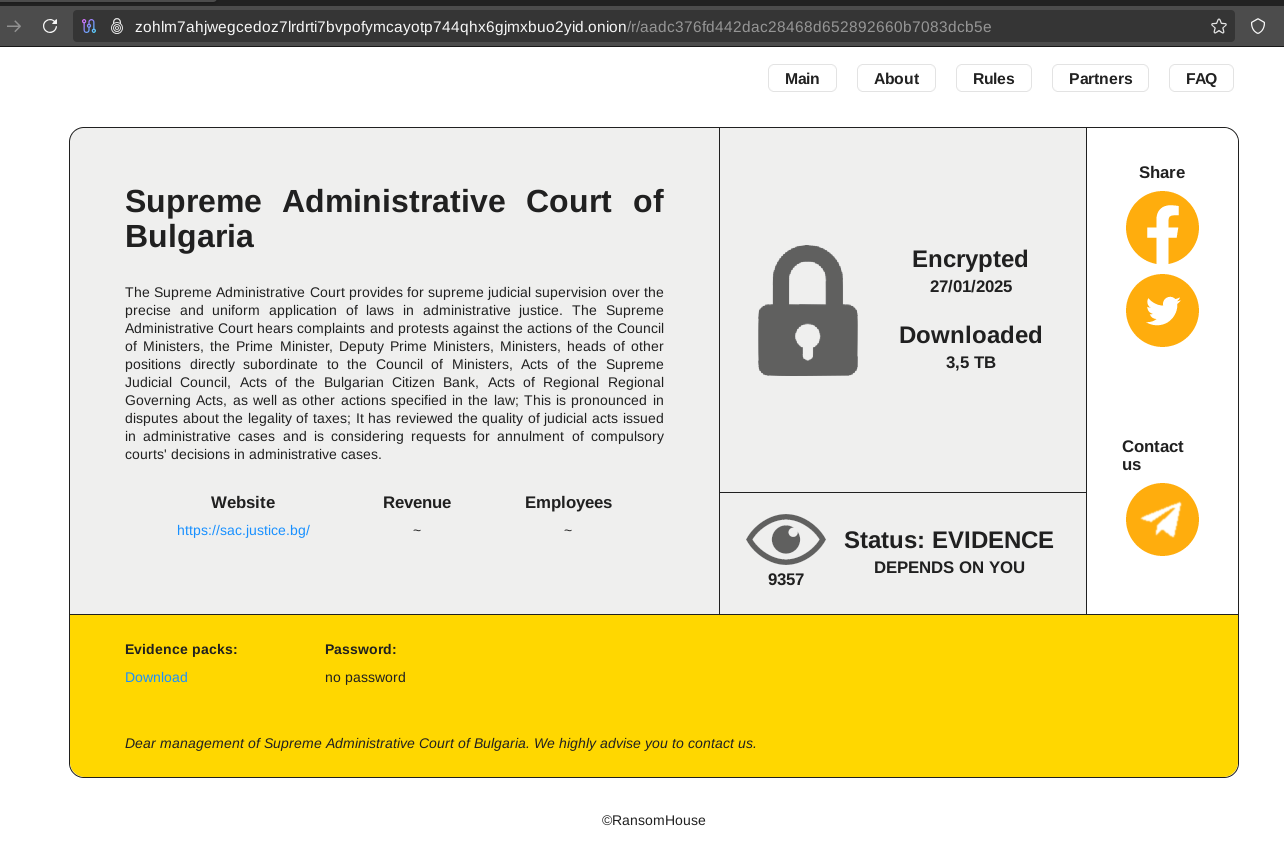Share the page on Facebook

[x=1162, y=228]
